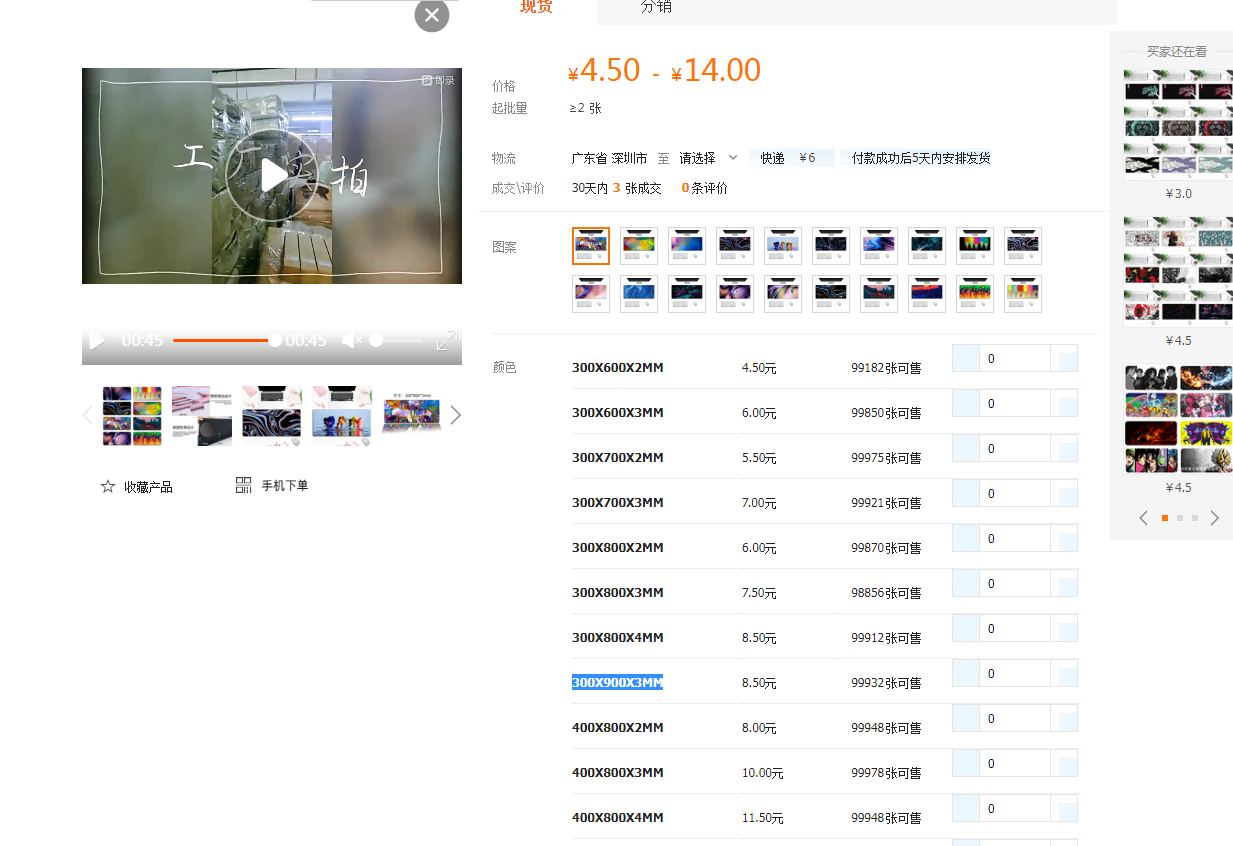
Task: Decrease quantity for 300X700X3MM
Action: (x=965, y=493)
